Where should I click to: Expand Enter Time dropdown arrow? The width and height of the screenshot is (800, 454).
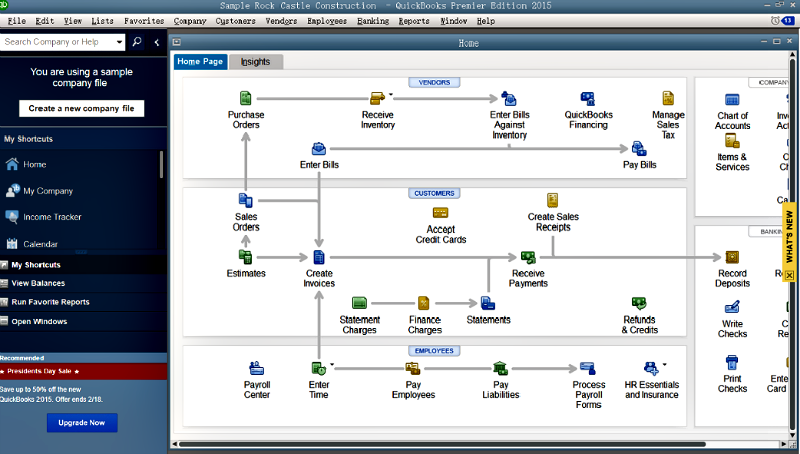(332, 364)
